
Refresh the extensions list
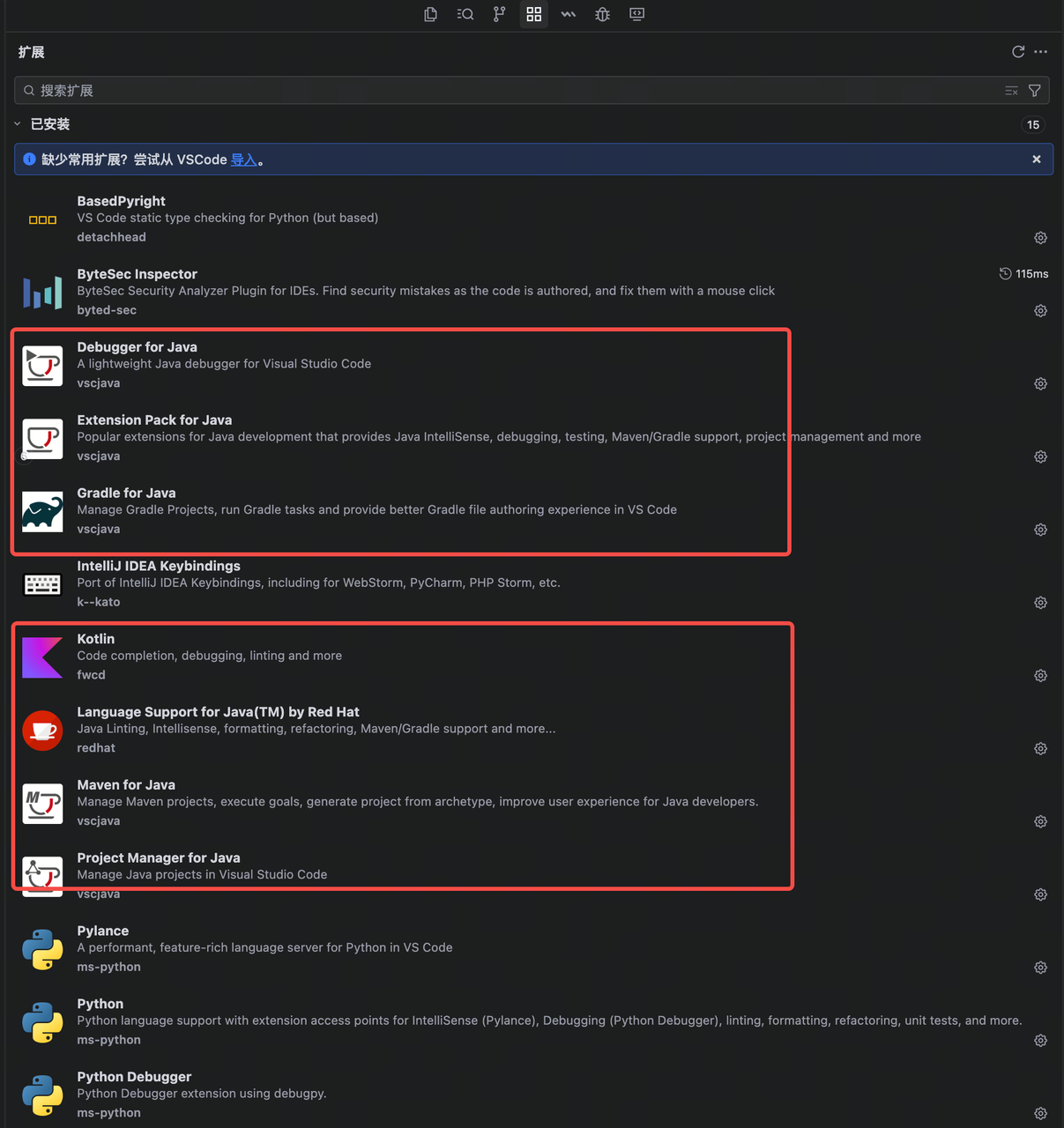1018,52
